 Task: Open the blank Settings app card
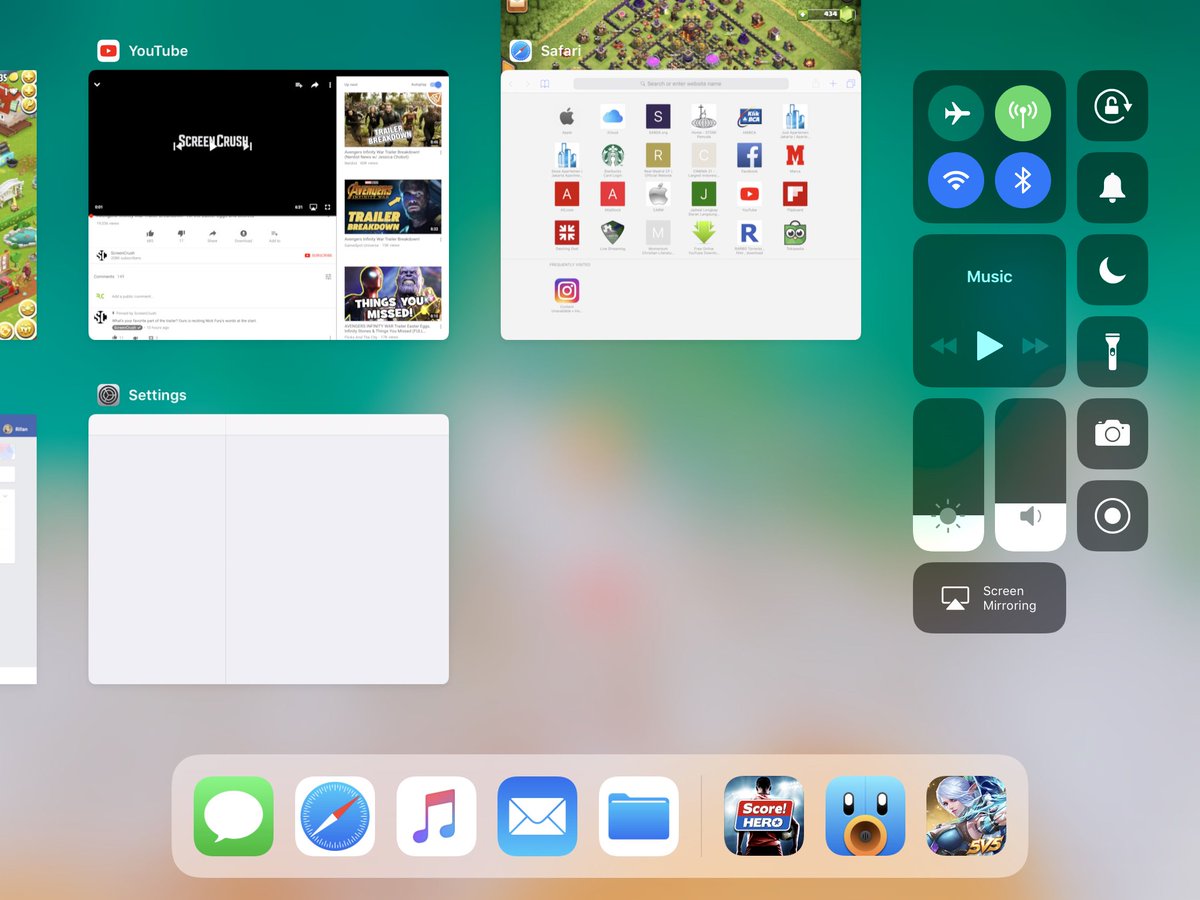pyautogui.click(x=268, y=549)
